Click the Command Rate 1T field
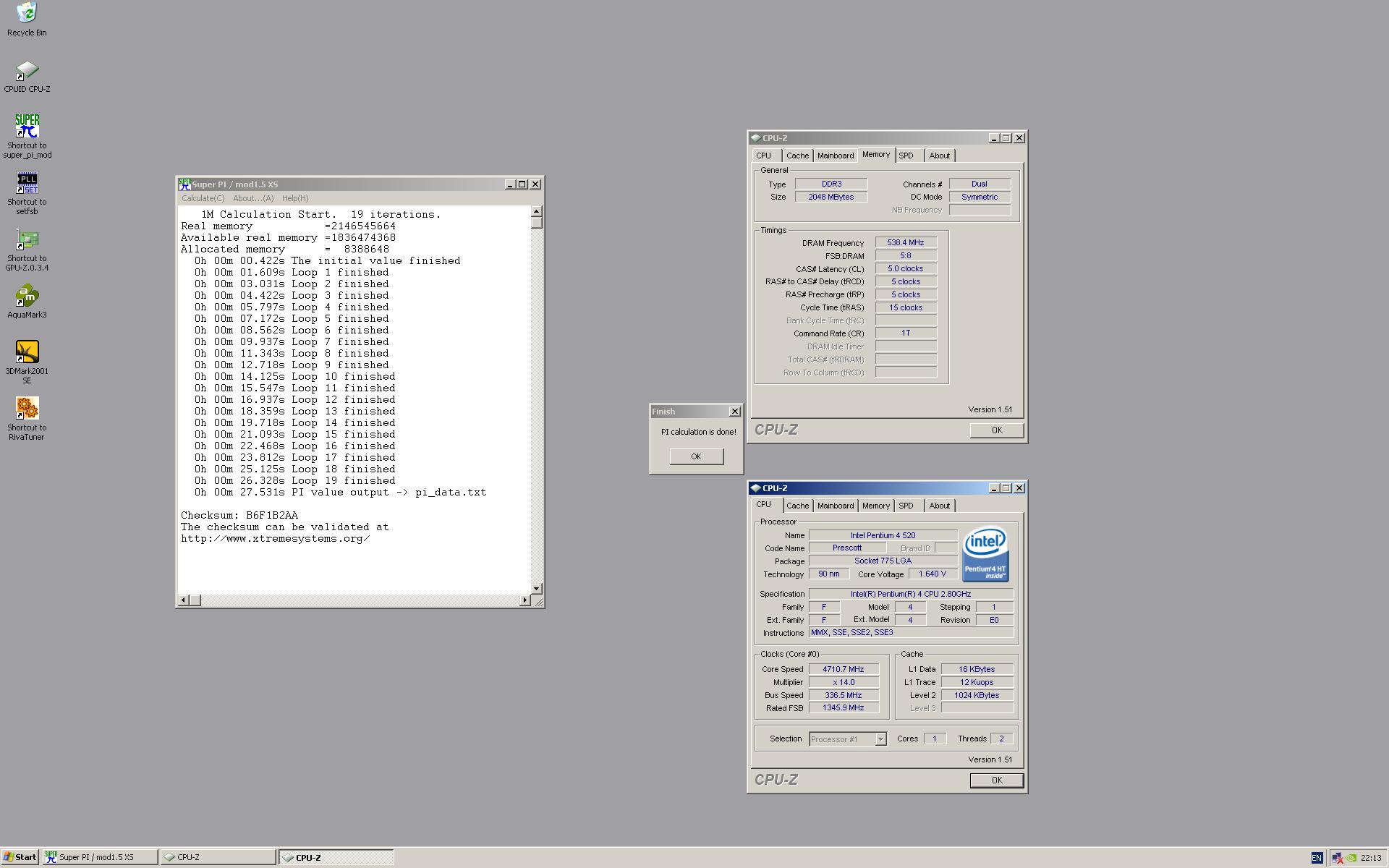Screen dimensions: 1389x868 point(906,333)
